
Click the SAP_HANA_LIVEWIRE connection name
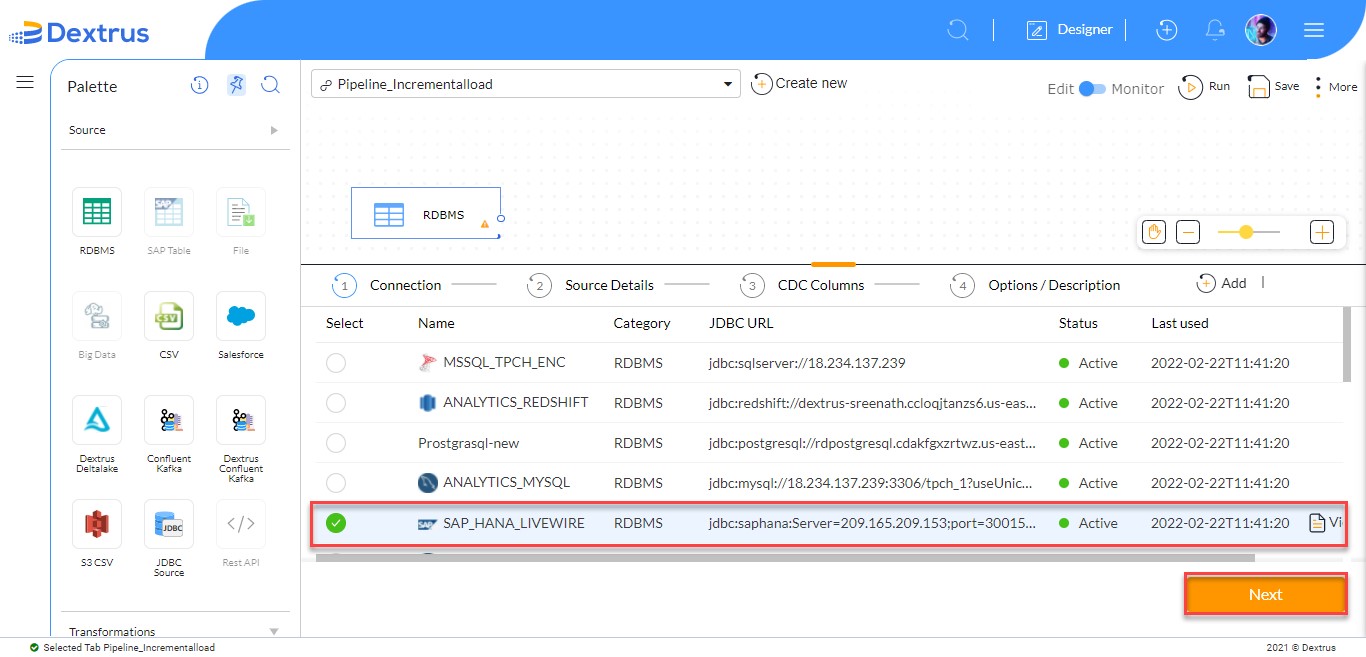(514, 523)
